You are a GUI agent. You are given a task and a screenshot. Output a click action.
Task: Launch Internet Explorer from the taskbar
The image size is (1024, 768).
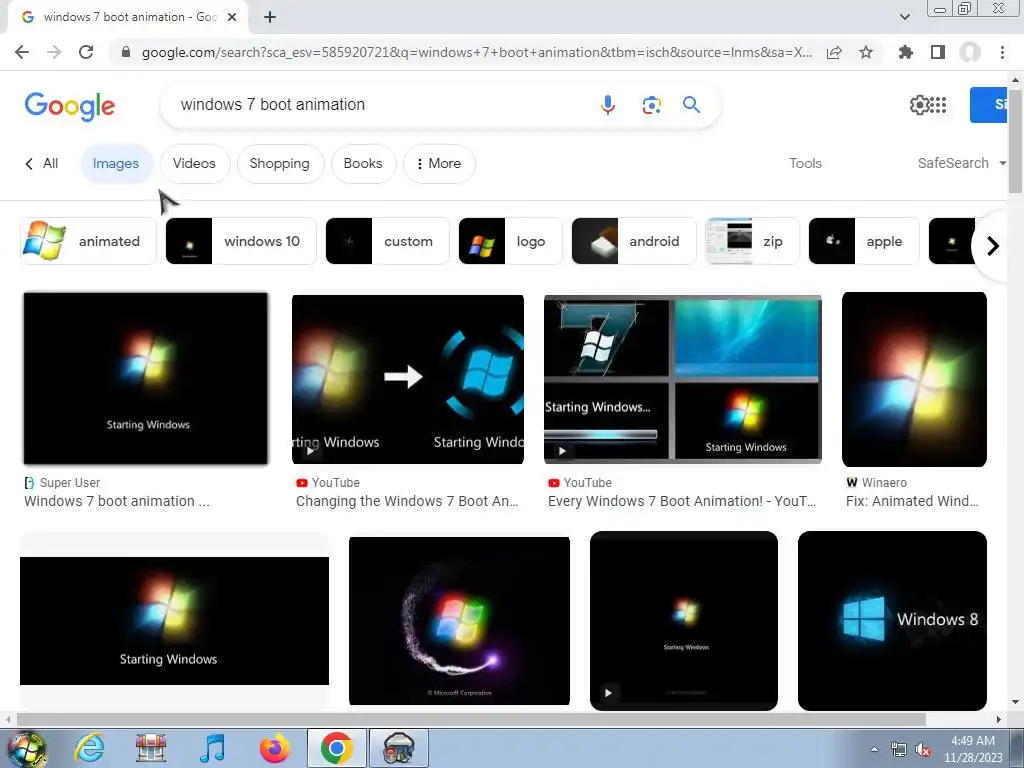coord(89,748)
